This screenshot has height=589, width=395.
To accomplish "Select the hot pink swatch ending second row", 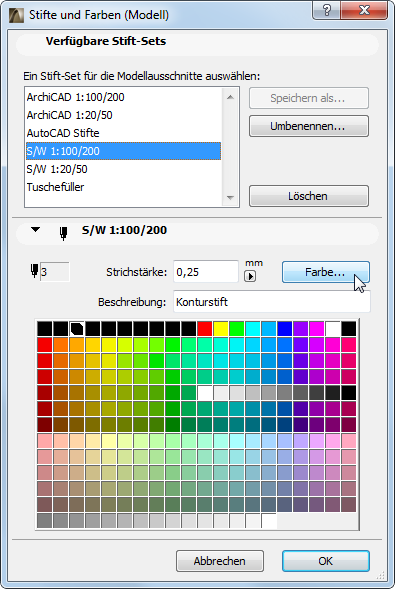I will click(x=349, y=344).
